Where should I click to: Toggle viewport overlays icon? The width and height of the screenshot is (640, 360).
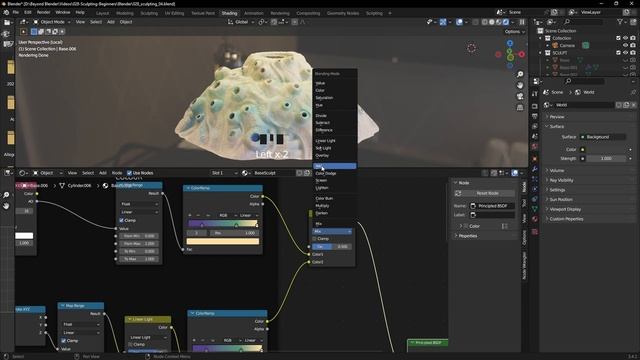[459, 22]
